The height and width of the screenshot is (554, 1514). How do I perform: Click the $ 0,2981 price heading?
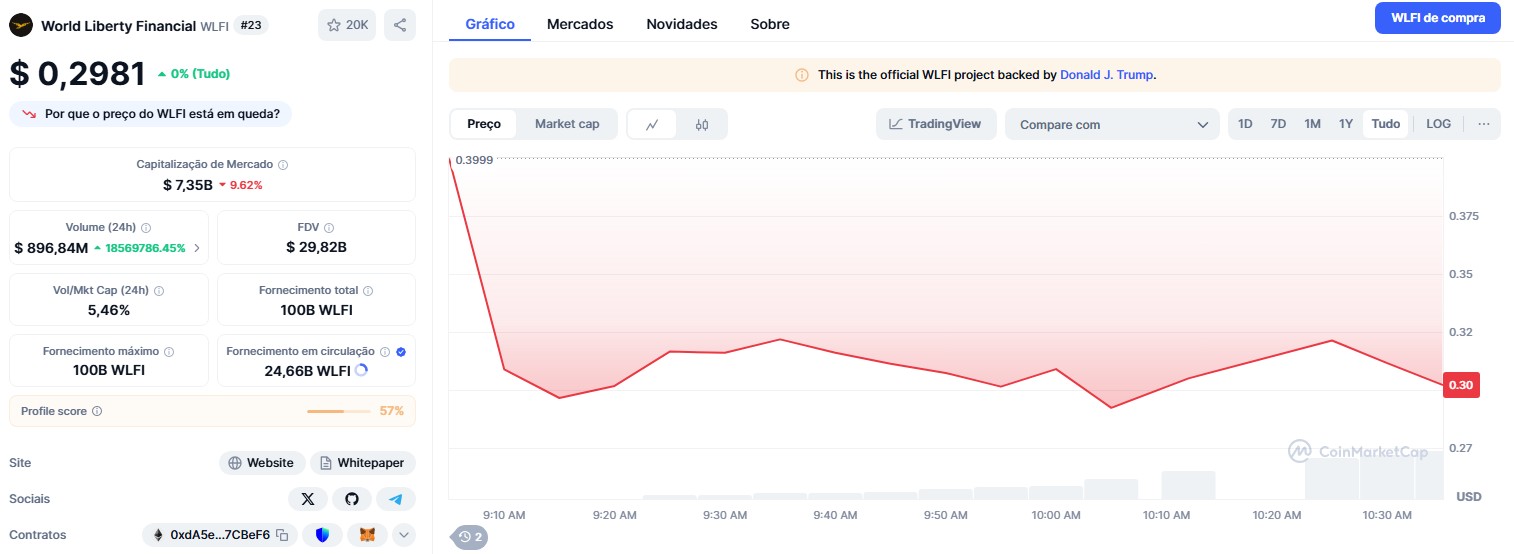coord(78,74)
